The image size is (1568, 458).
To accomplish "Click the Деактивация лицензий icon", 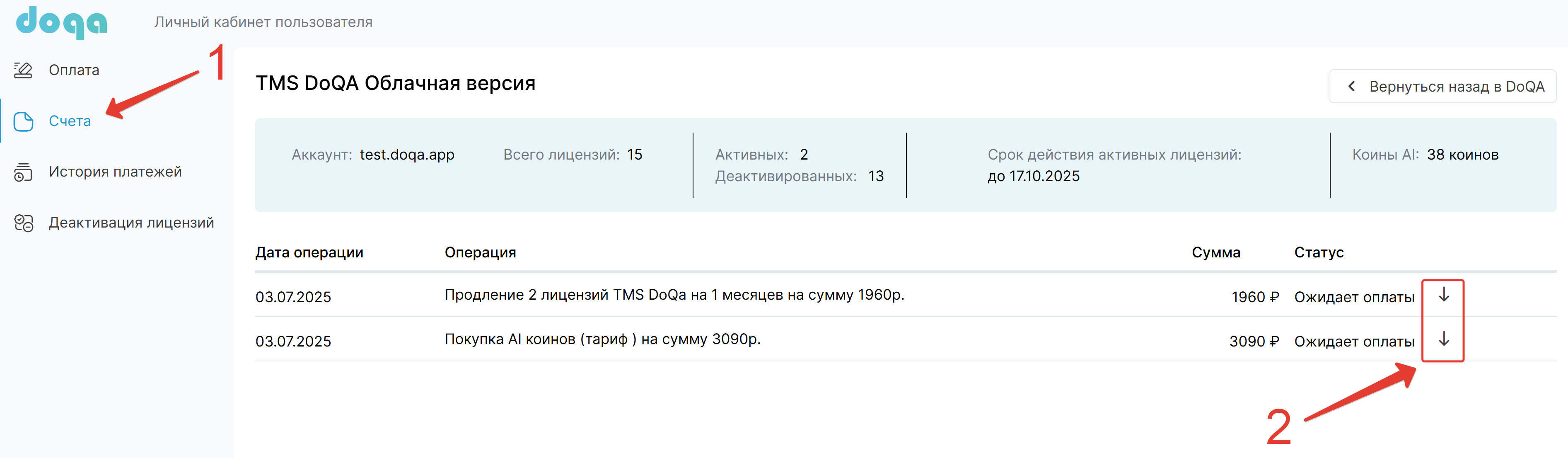I will click(23, 223).
